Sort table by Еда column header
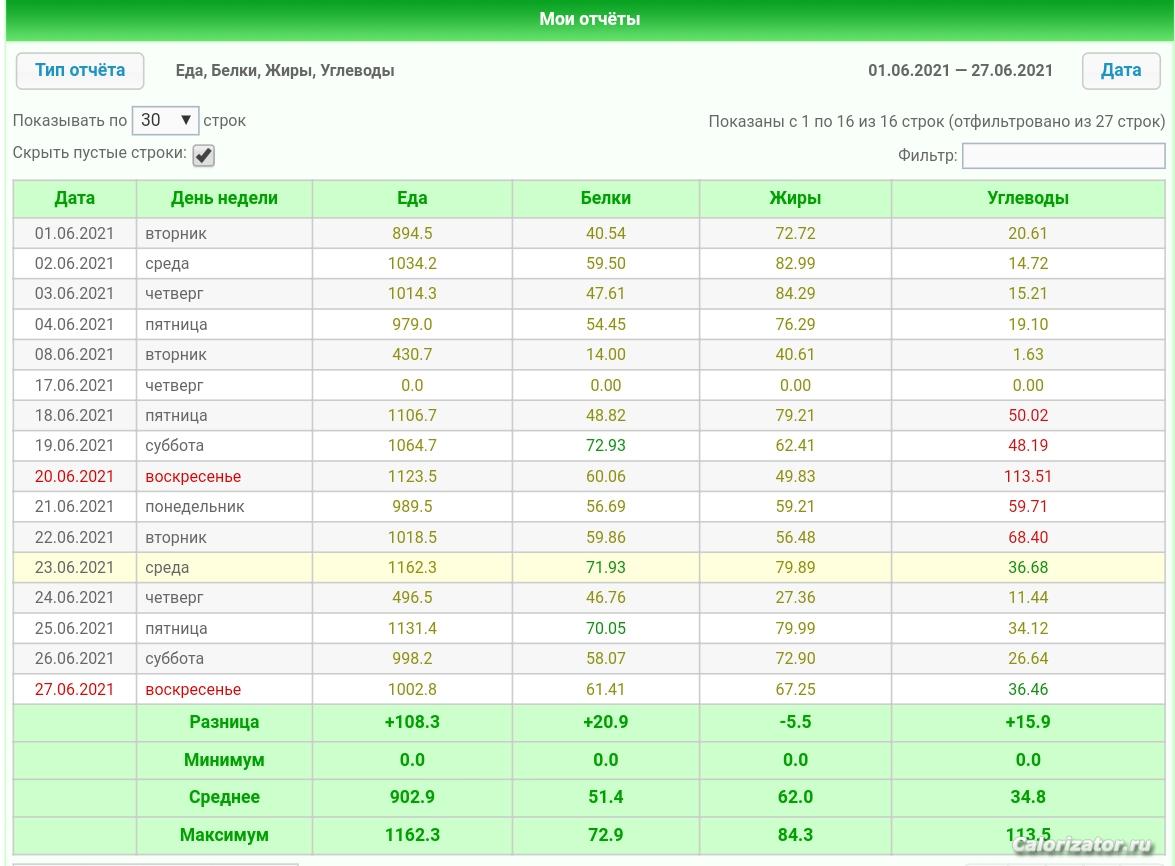The height and width of the screenshot is (866, 1175). click(412, 198)
